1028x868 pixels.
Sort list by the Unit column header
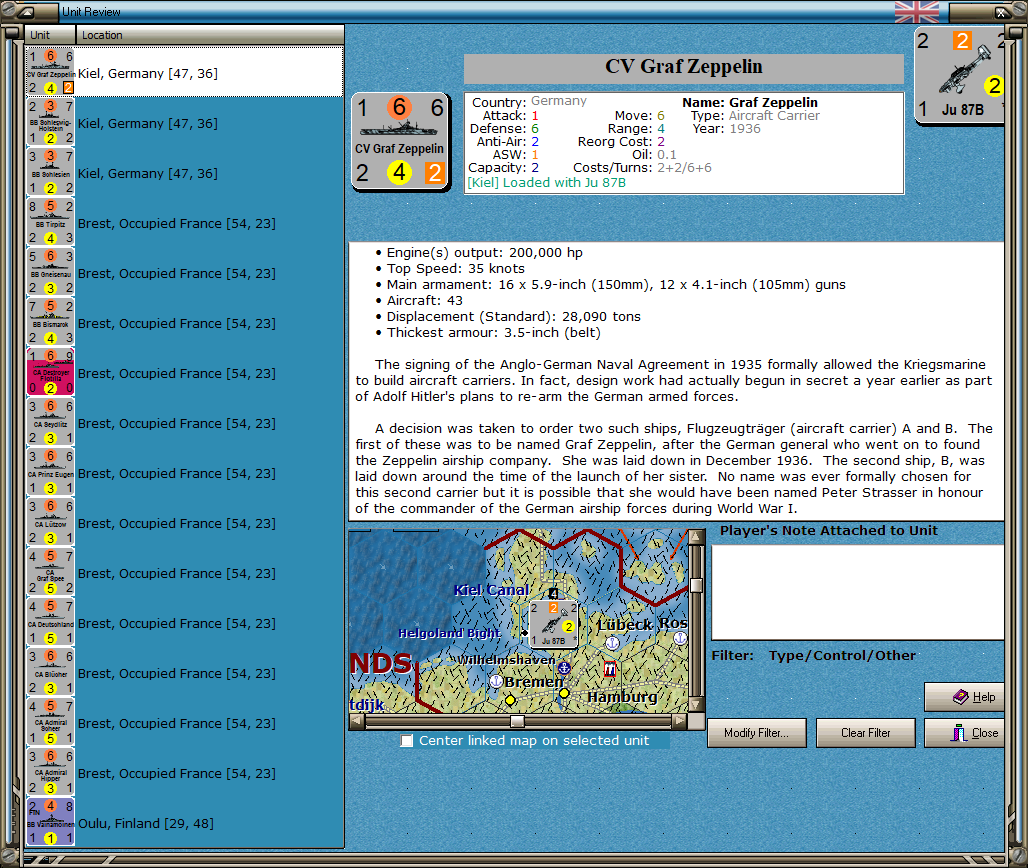click(51, 35)
